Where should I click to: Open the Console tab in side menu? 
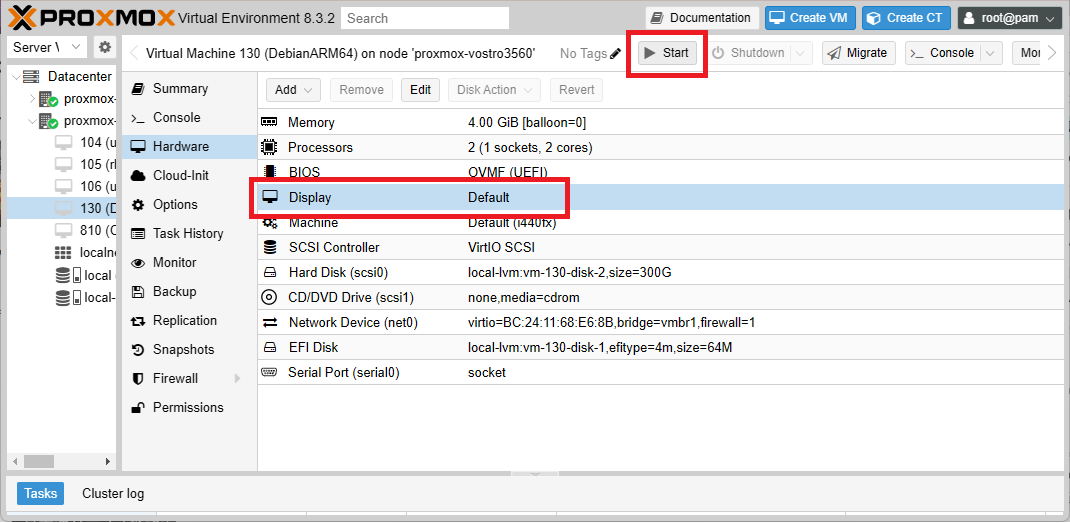point(189,117)
